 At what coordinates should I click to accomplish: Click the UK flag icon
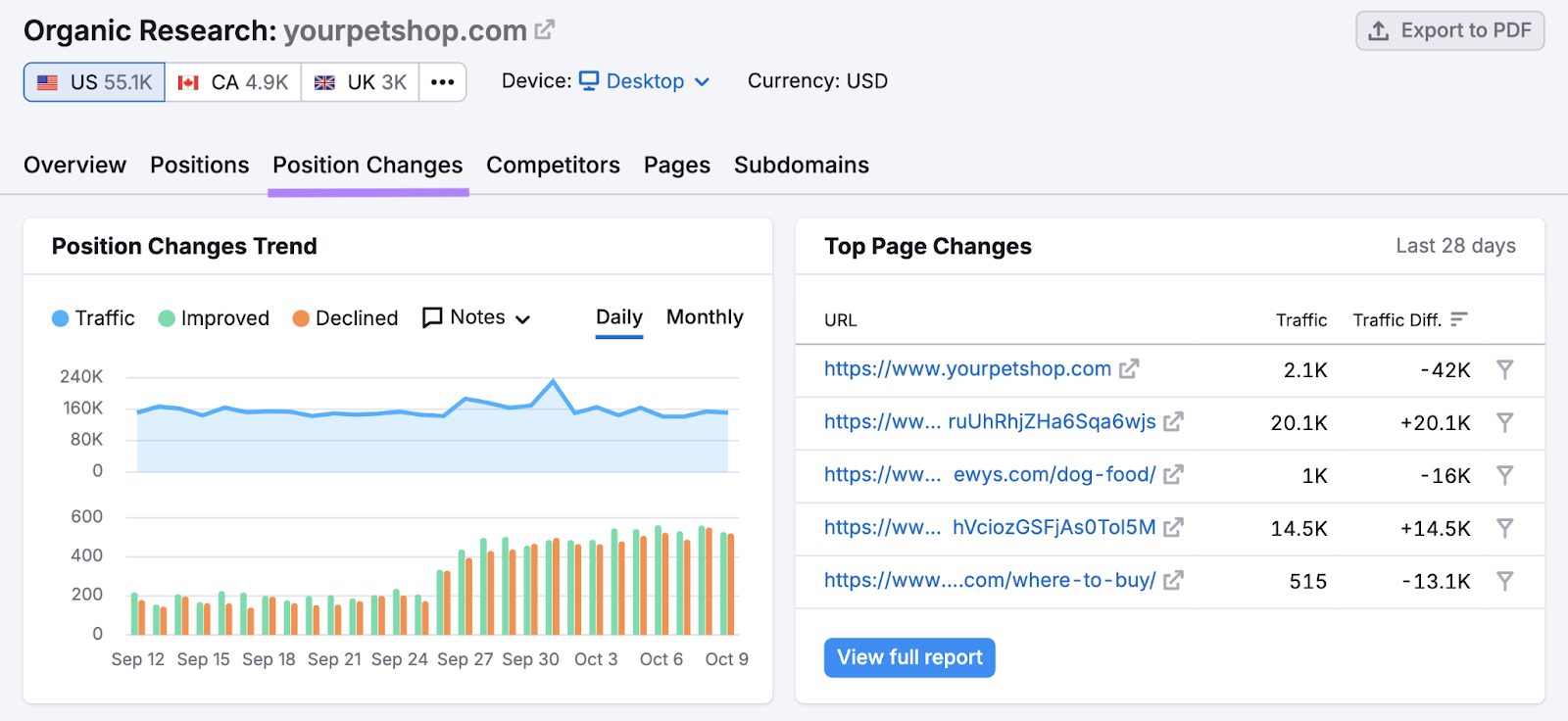coord(324,82)
